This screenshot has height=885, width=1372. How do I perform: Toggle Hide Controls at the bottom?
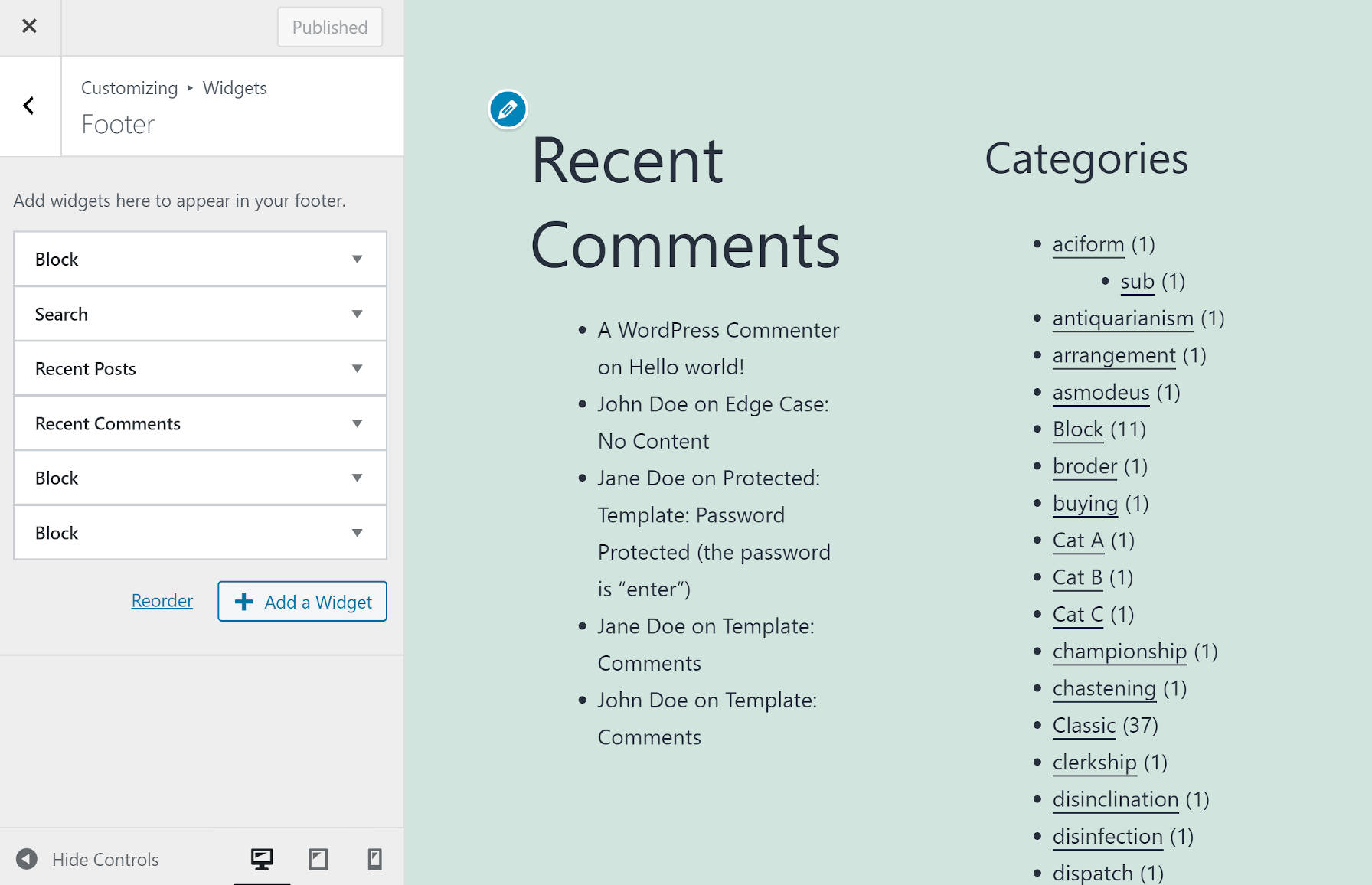coord(105,859)
